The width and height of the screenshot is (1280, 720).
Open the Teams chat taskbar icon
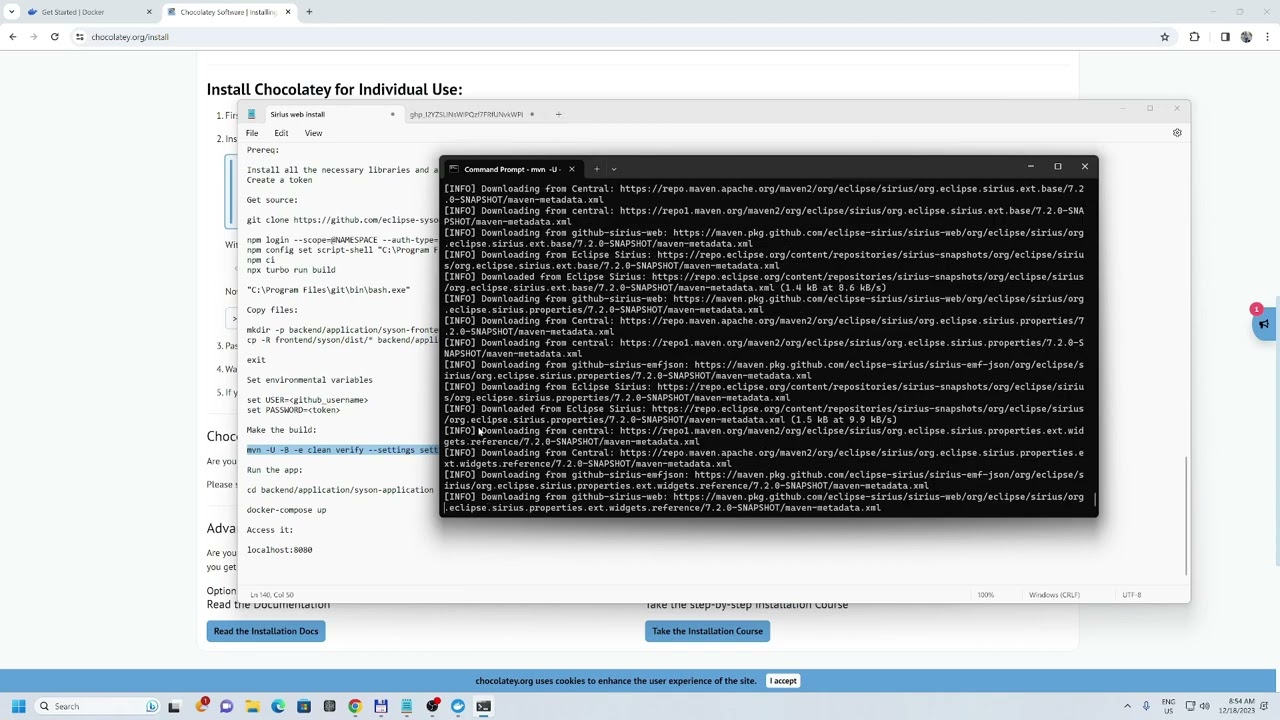226,706
